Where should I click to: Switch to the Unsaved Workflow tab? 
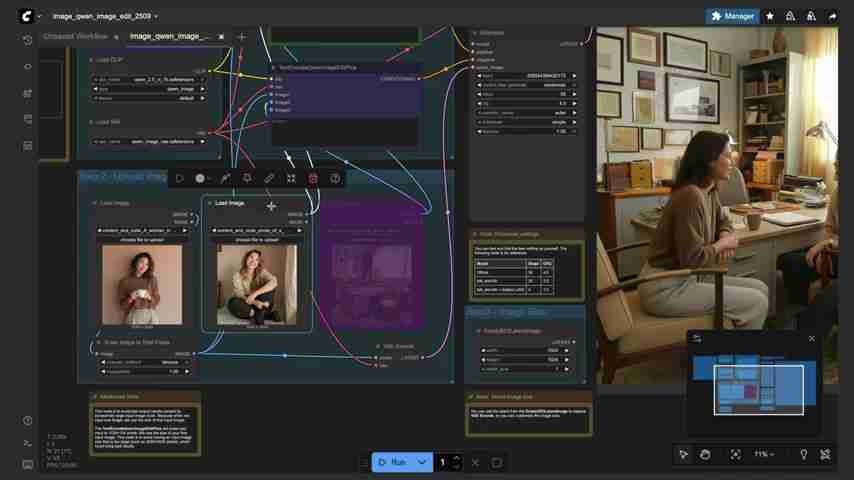(77, 36)
